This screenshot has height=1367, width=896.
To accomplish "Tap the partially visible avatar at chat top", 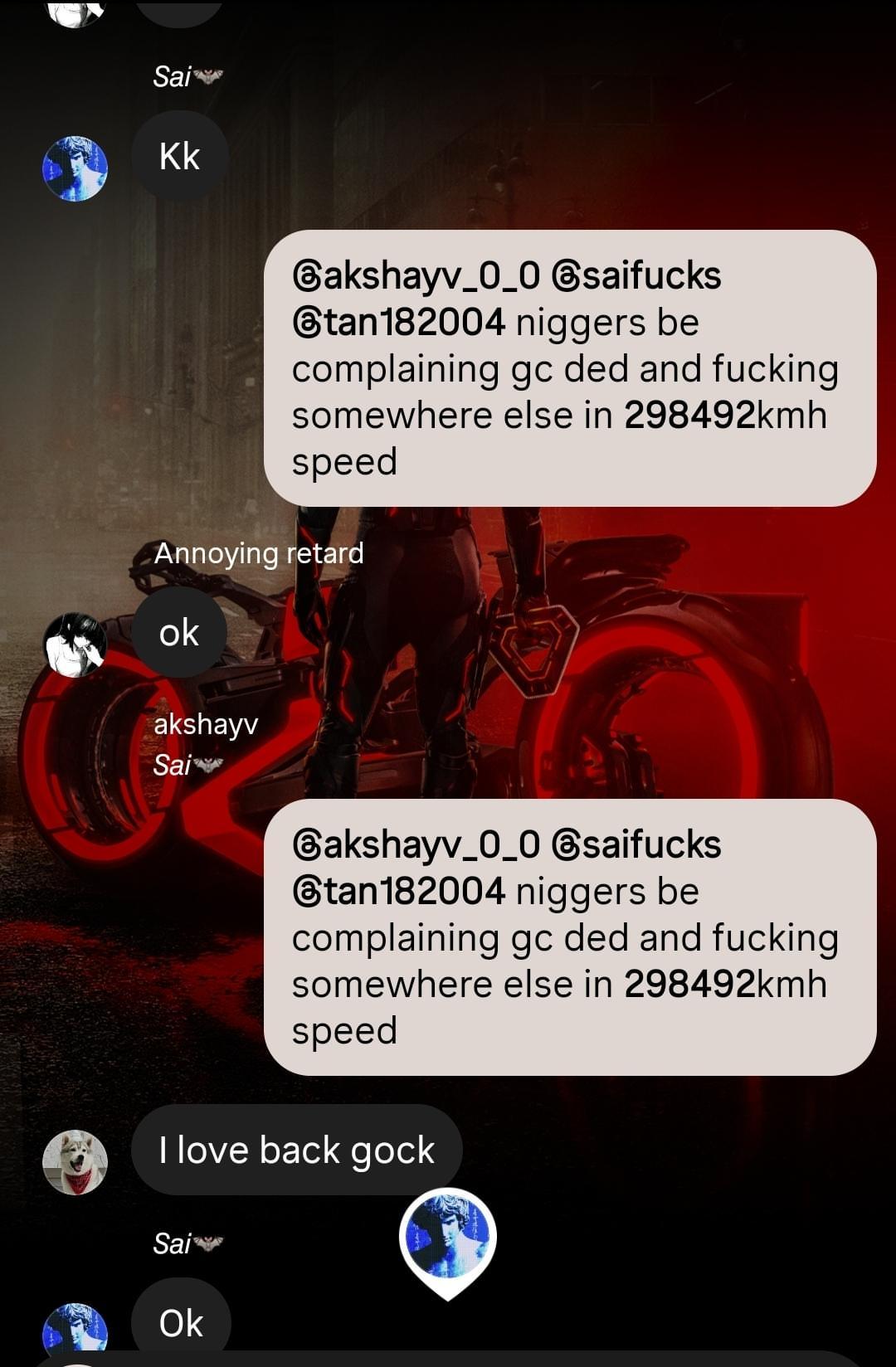I will coord(75,13).
